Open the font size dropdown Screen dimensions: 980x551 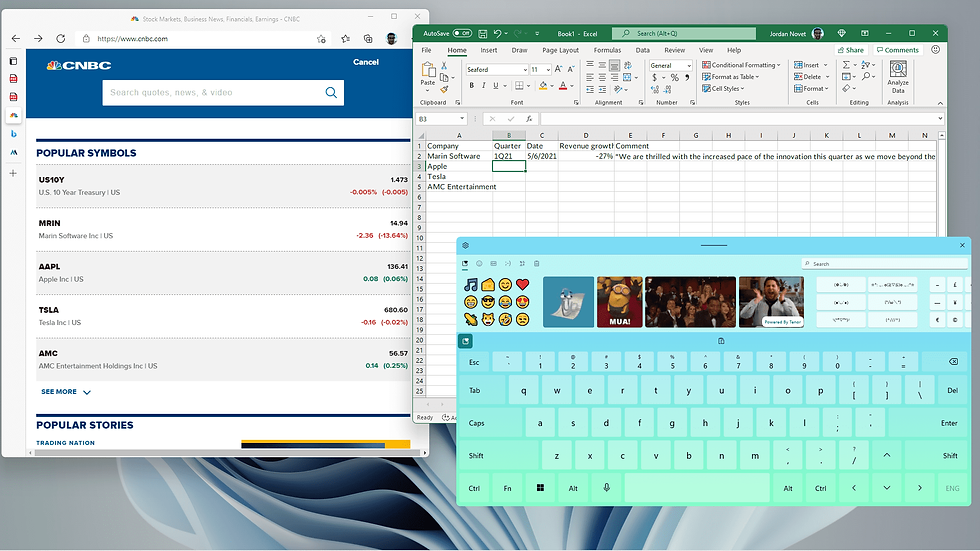point(548,69)
